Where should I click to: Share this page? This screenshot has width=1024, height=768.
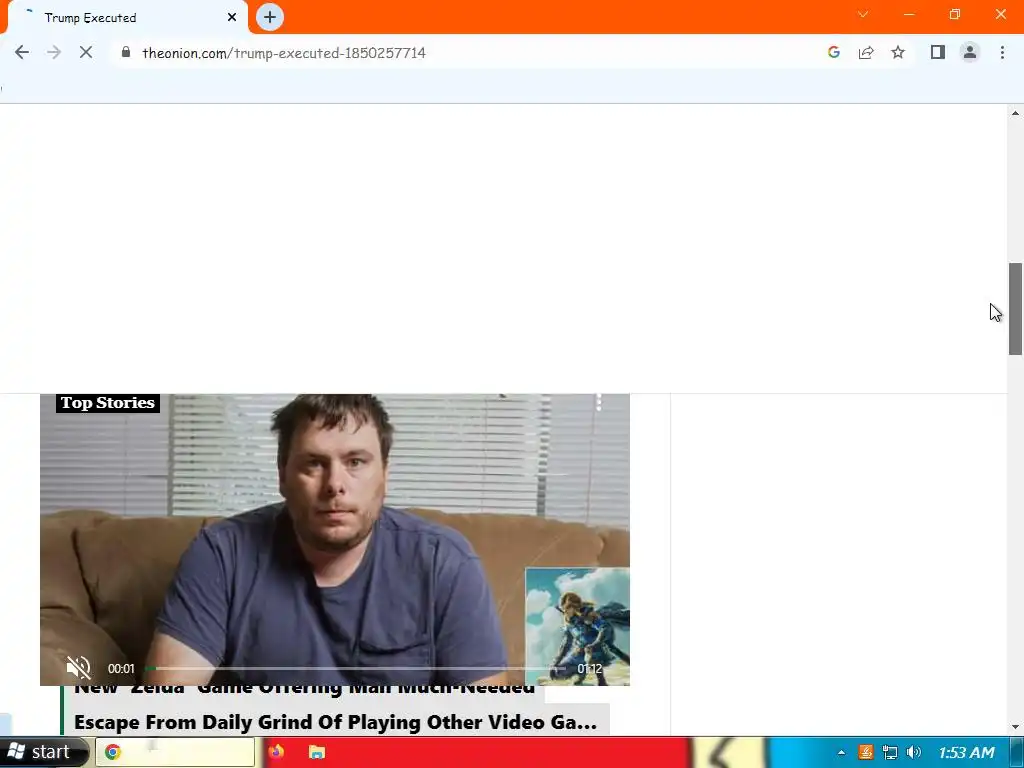(866, 52)
